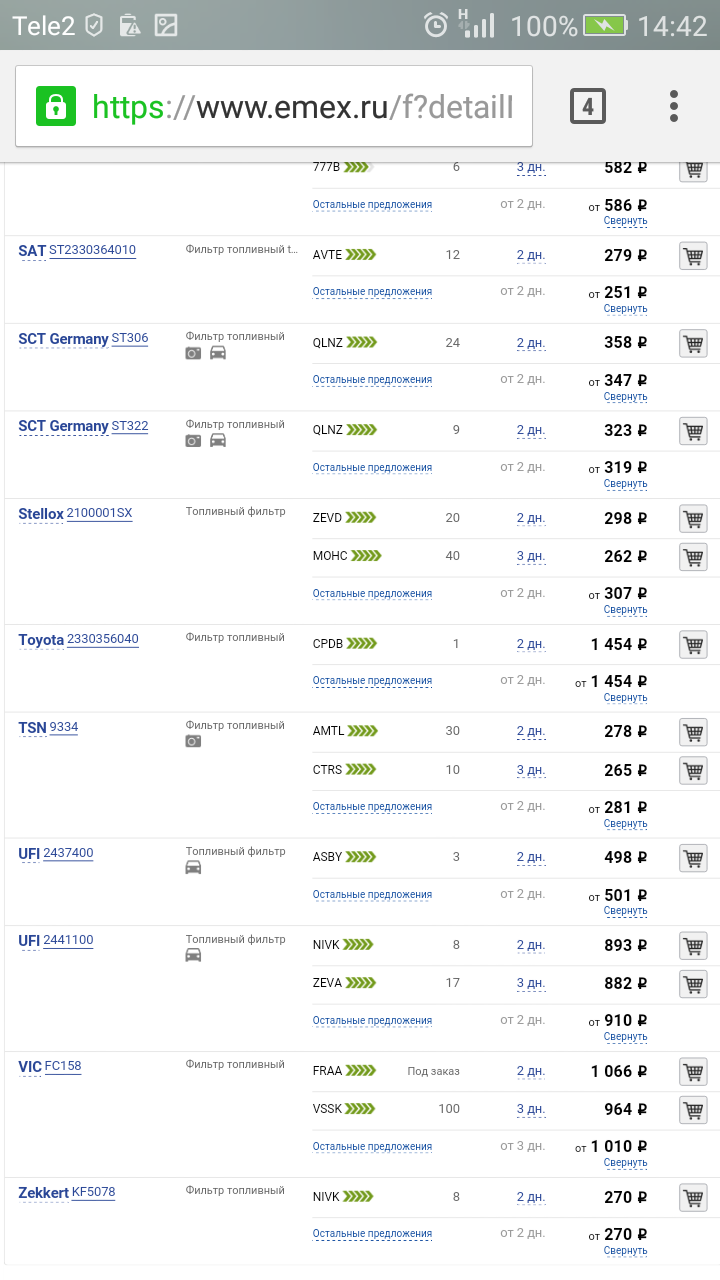
Task: Open the Stellox 2100001SX part link
Action: 99,514
